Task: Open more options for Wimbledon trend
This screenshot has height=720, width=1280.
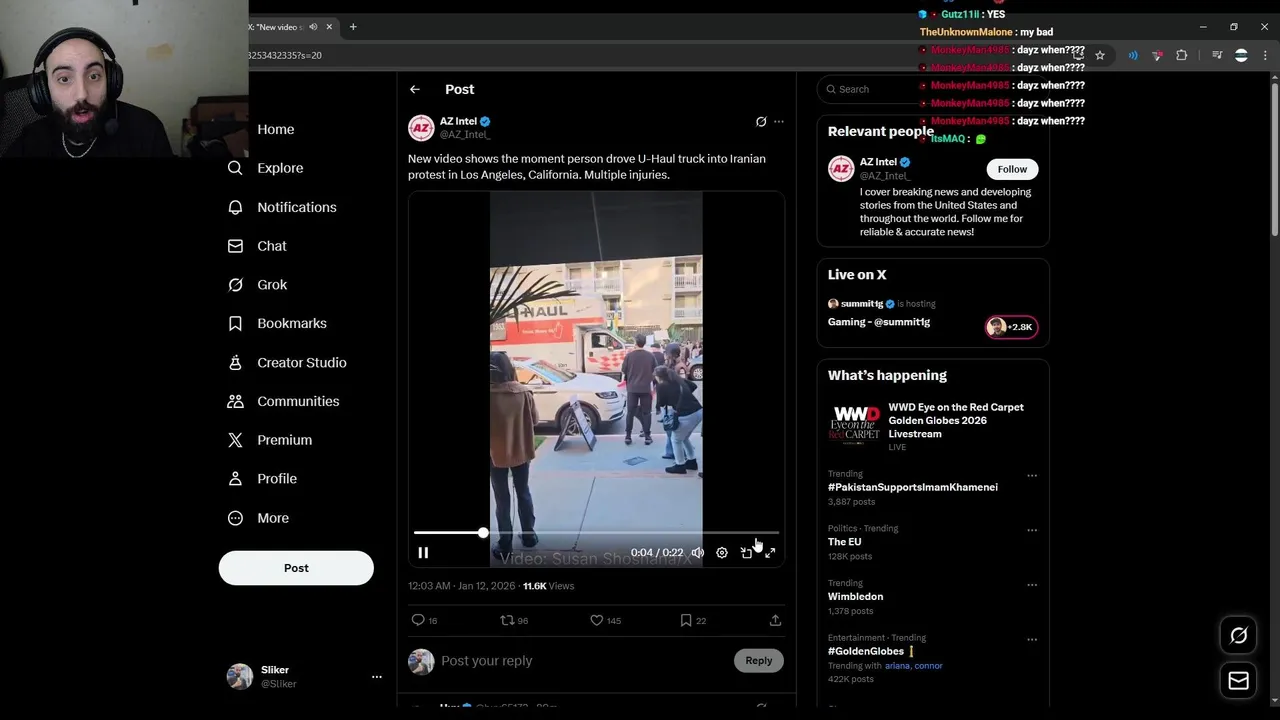Action: pyautogui.click(x=1032, y=585)
